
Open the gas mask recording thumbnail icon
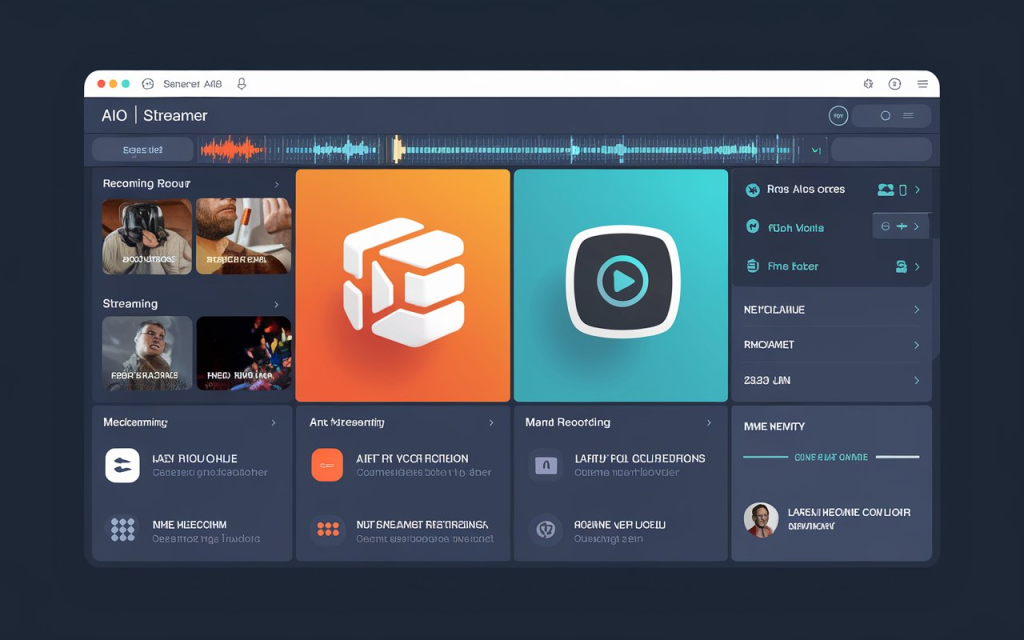pyautogui.click(x=146, y=236)
